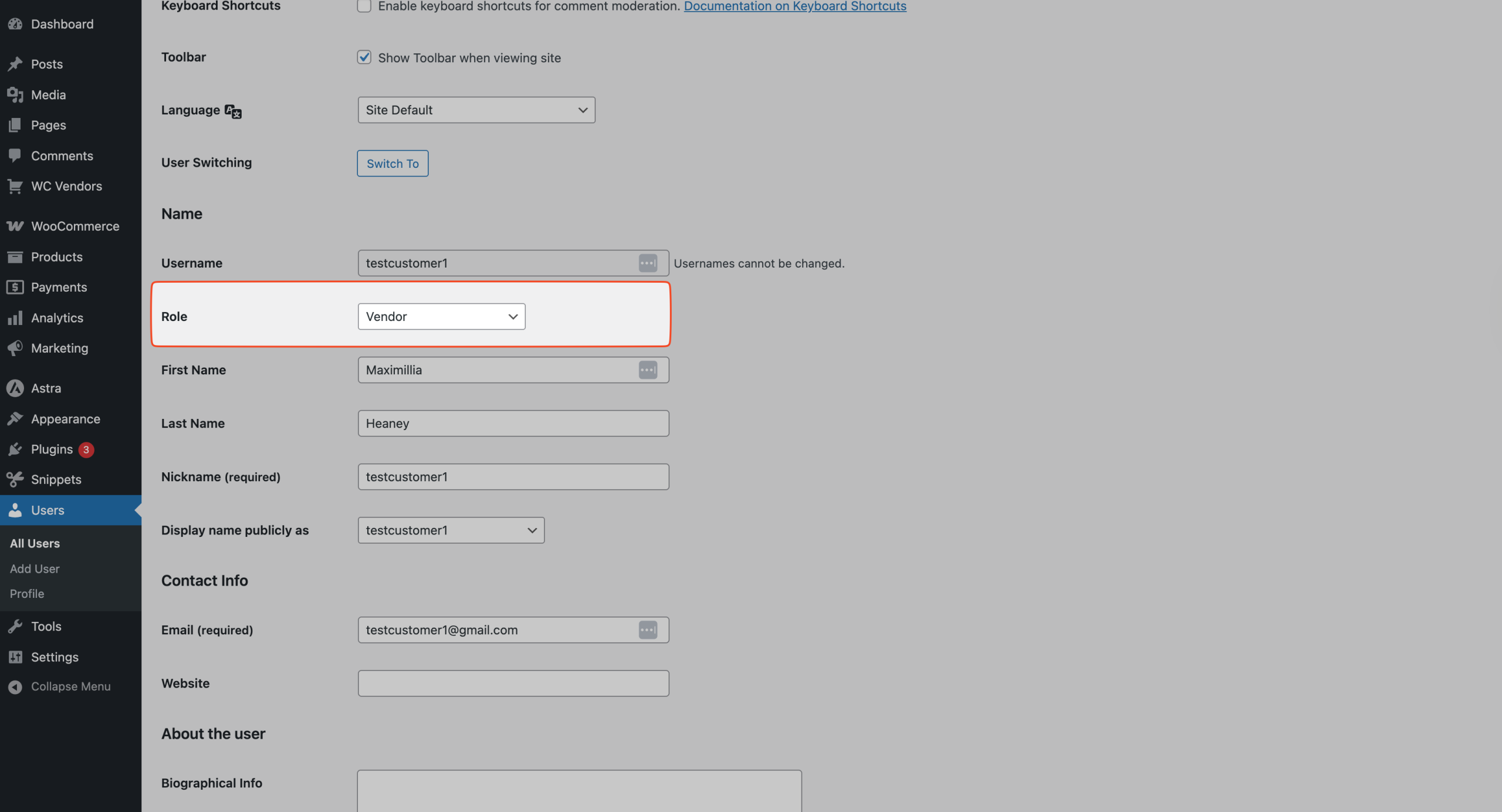
Task: Click the Plugins update badge showing 3
Action: (x=86, y=449)
